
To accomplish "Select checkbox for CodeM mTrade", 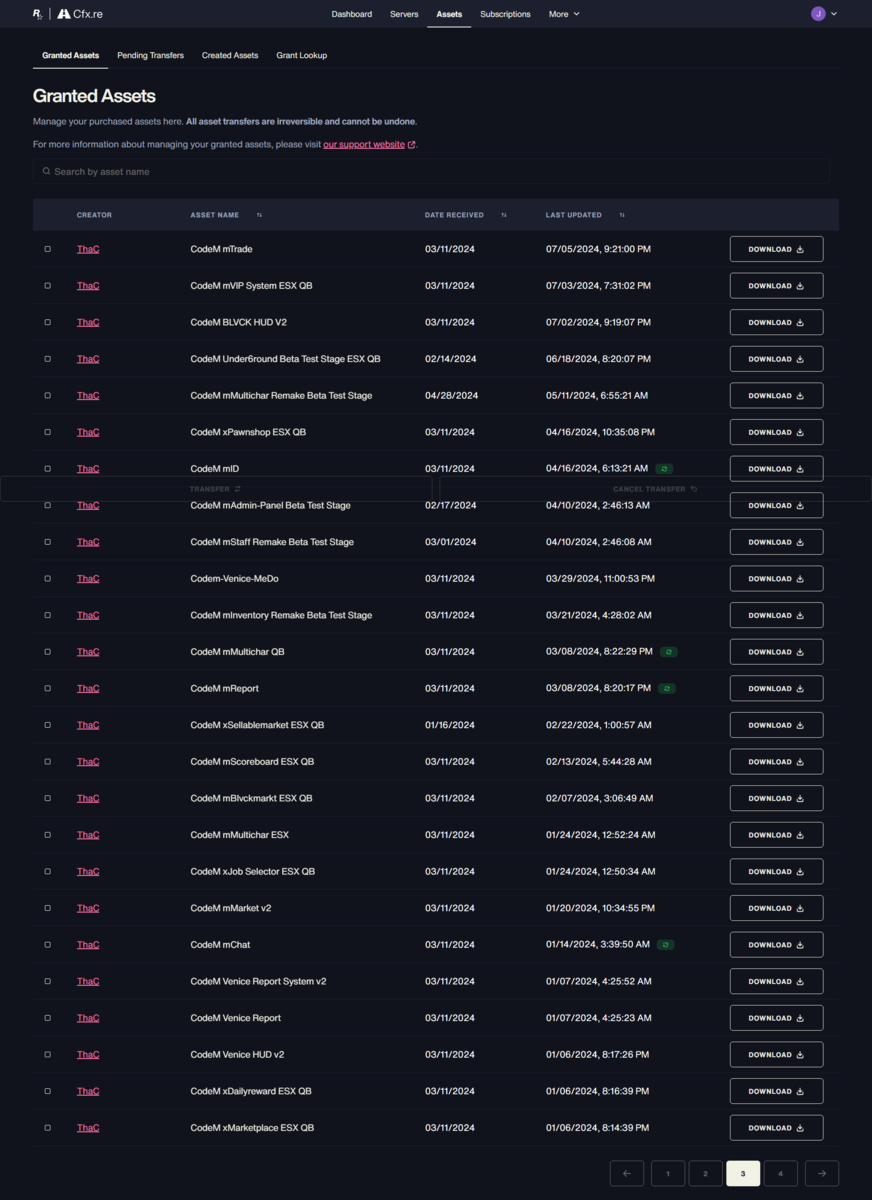I will (x=47, y=249).
